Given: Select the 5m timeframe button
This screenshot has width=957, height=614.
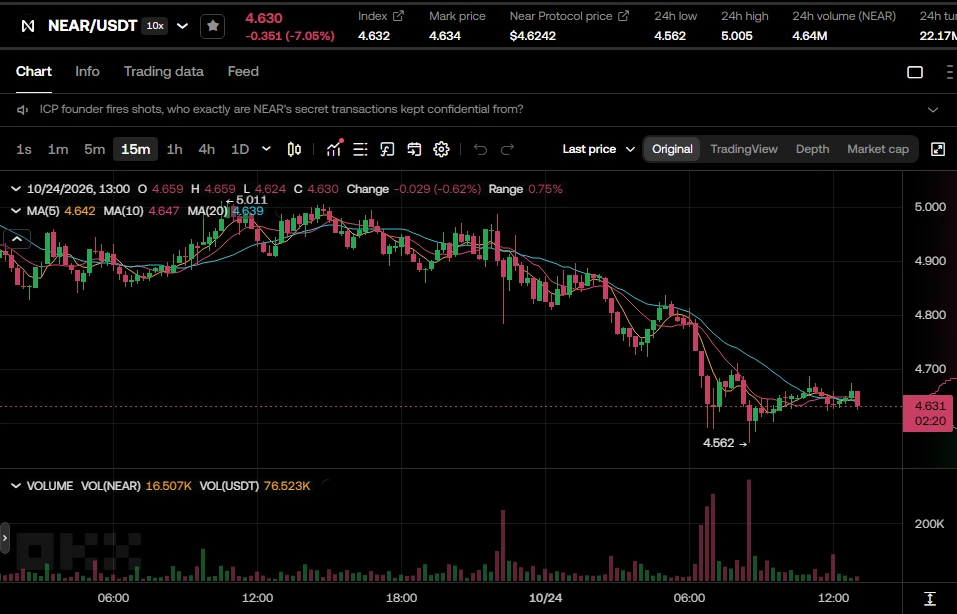Looking at the screenshot, I should tap(95, 149).
